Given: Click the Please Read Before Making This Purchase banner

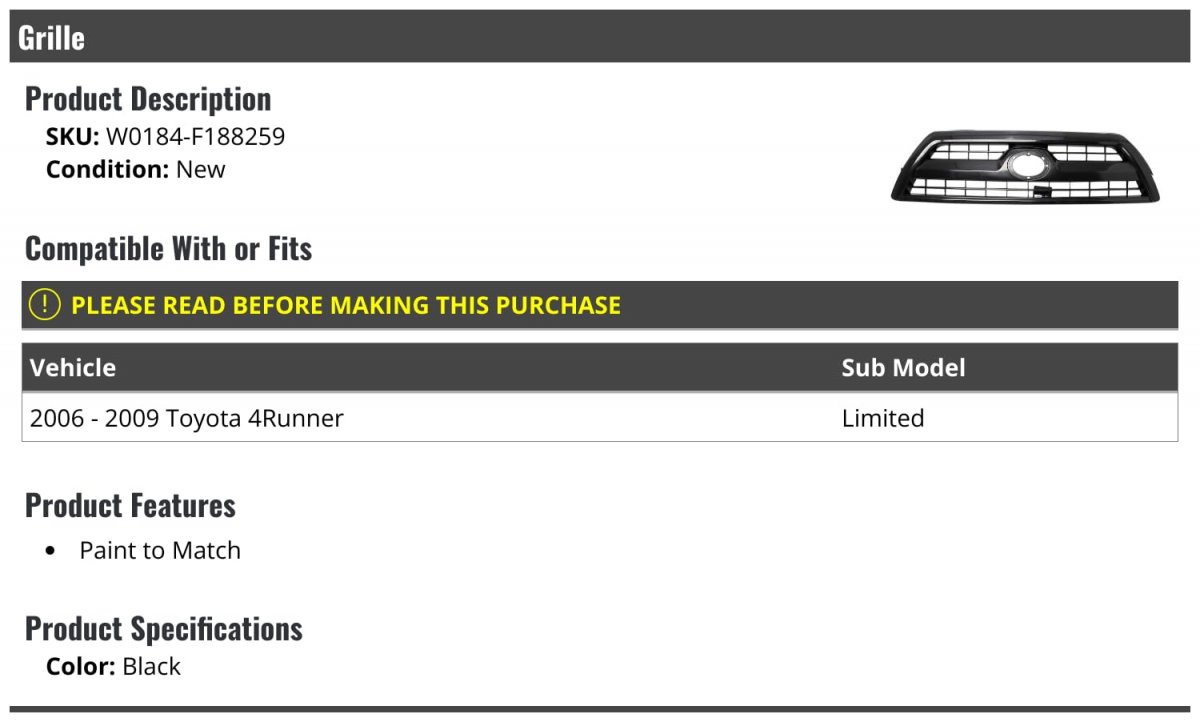Looking at the screenshot, I should (600, 305).
